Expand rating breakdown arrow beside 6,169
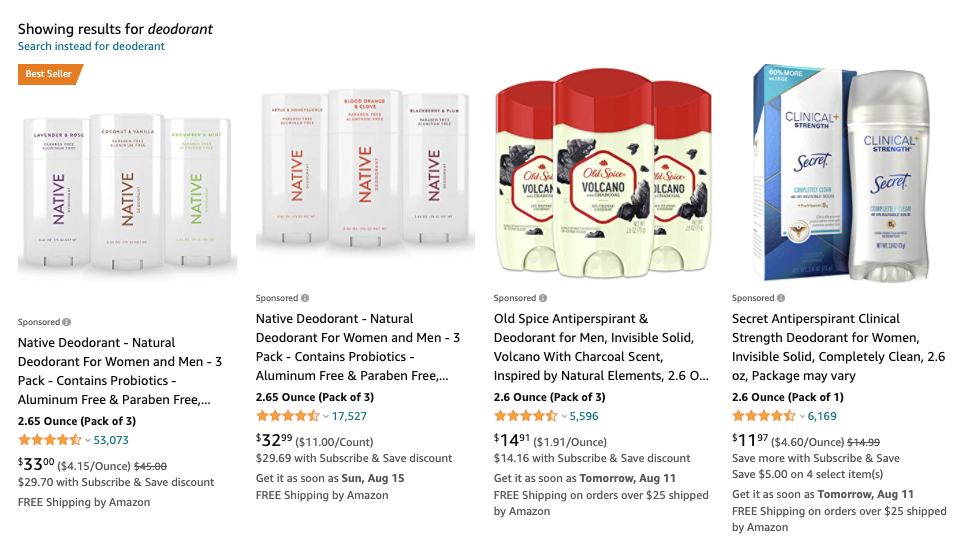The image size is (973, 537). click(802, 417)
